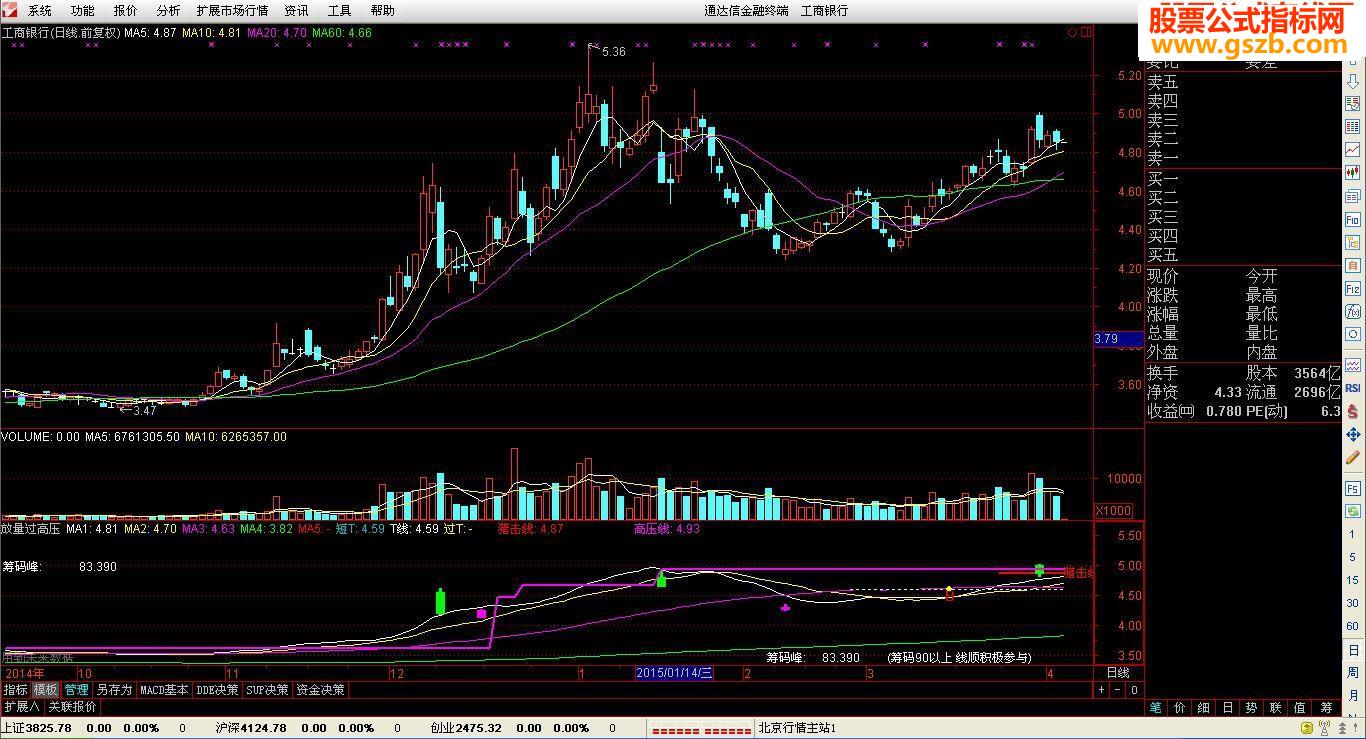The height and width of the screenshot is (739, 1366).
Task: Switch to the 模板 tab
Action: coord(45,690)
